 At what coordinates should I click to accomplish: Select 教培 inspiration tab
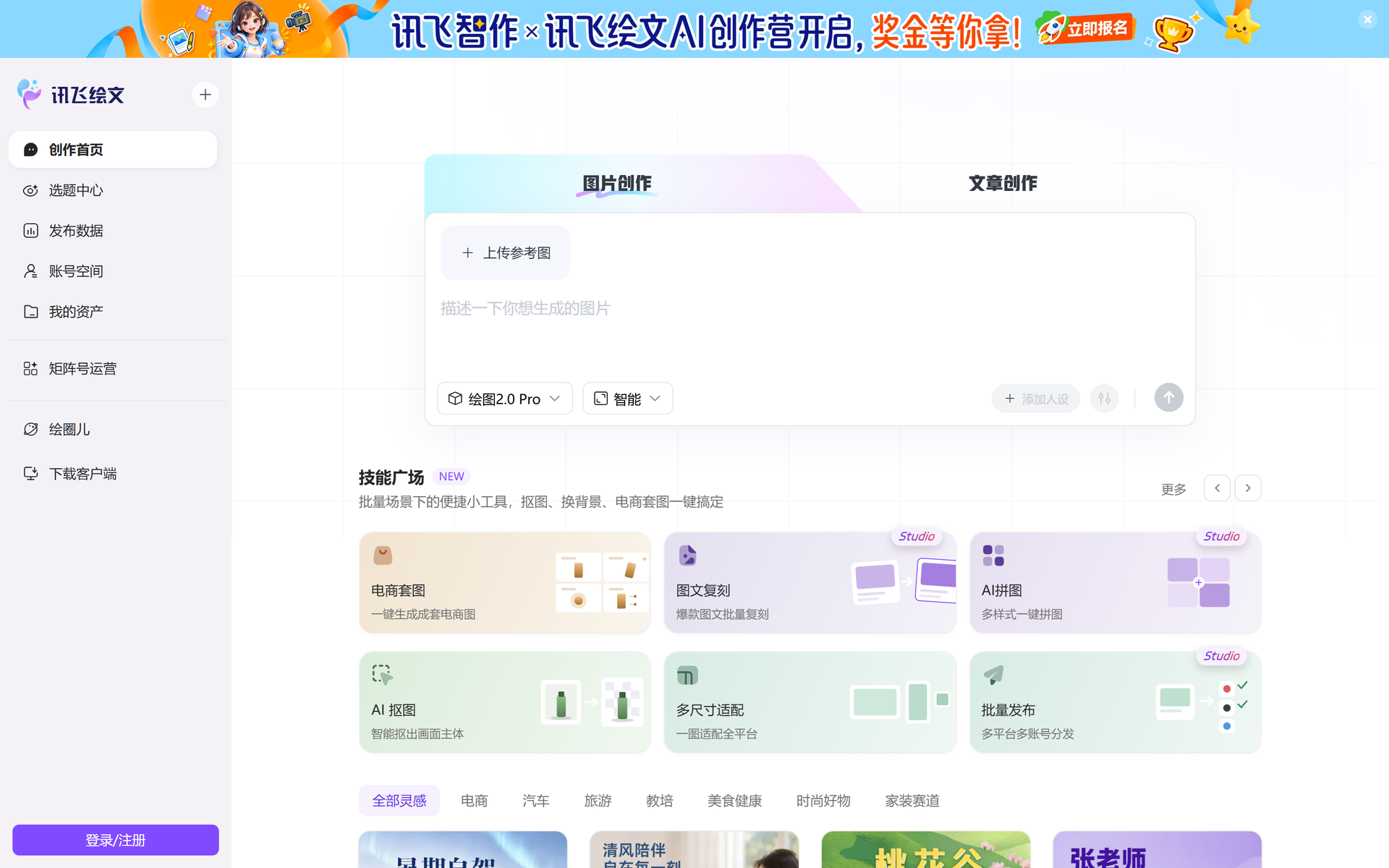[660, 801]
